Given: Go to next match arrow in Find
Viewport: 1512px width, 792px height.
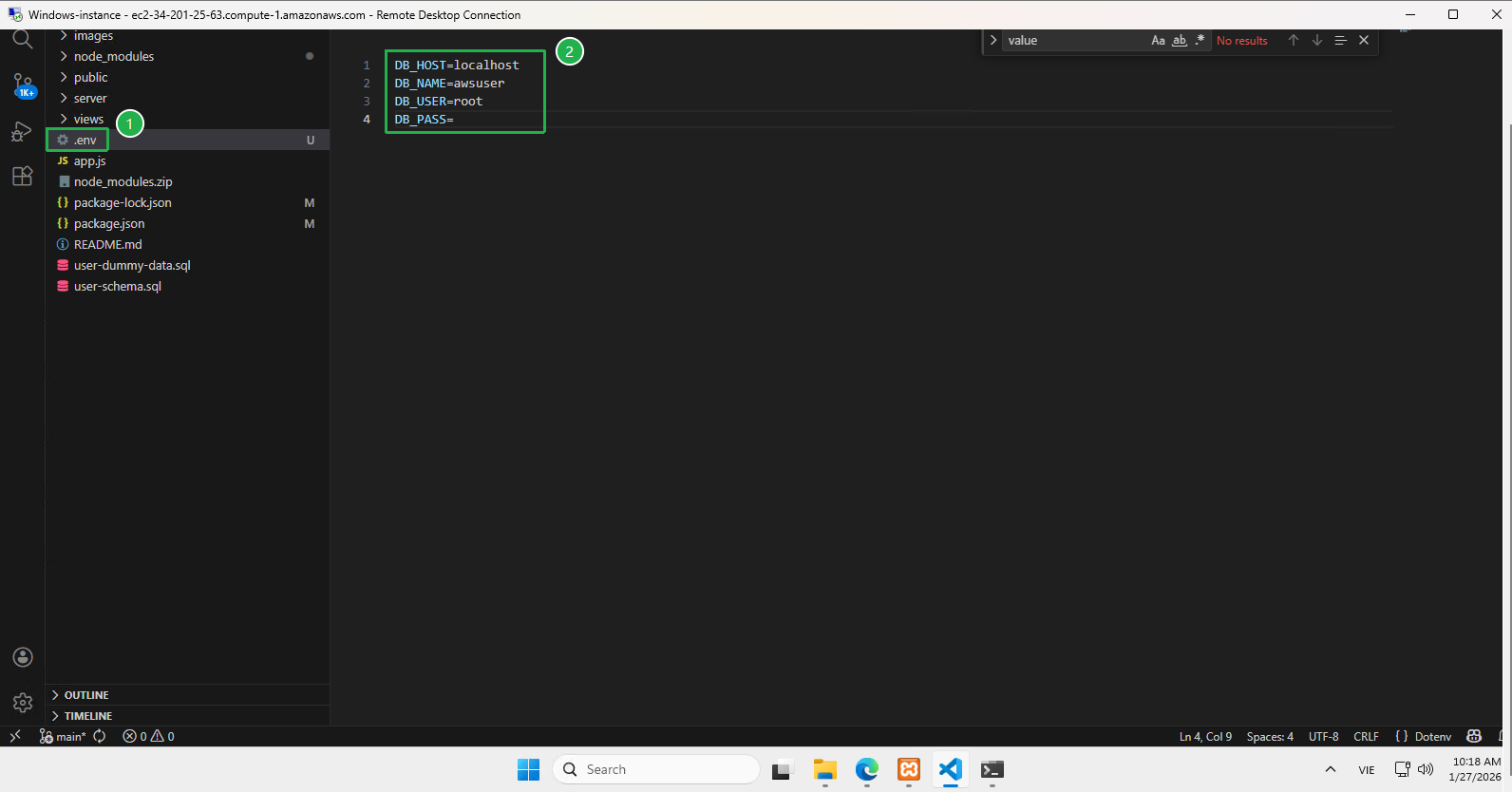Looking at the screenshot, I should pyautogui.click(x=1317, y=40).
